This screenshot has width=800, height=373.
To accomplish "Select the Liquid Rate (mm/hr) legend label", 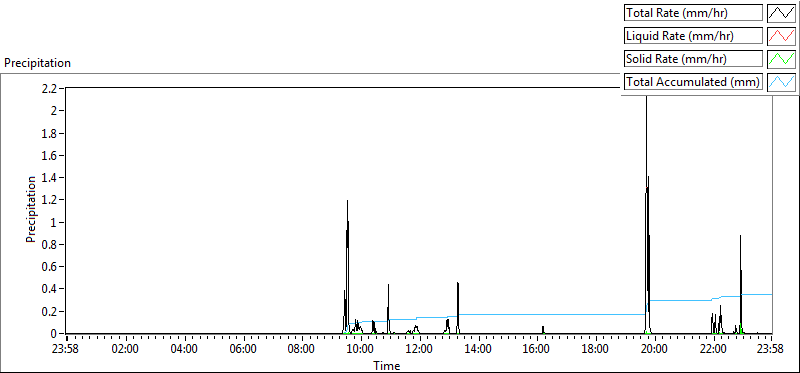I will [693, 36].
